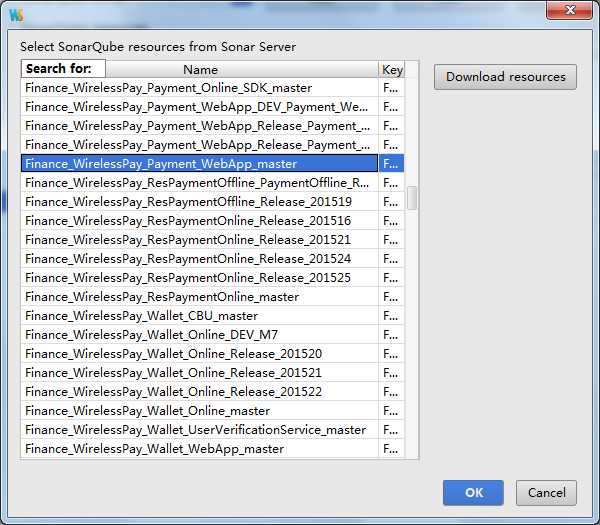Screen dimensions: 600x525
Task: Click the WebStorm icon in title bar
Action: [x=16, y=15]
